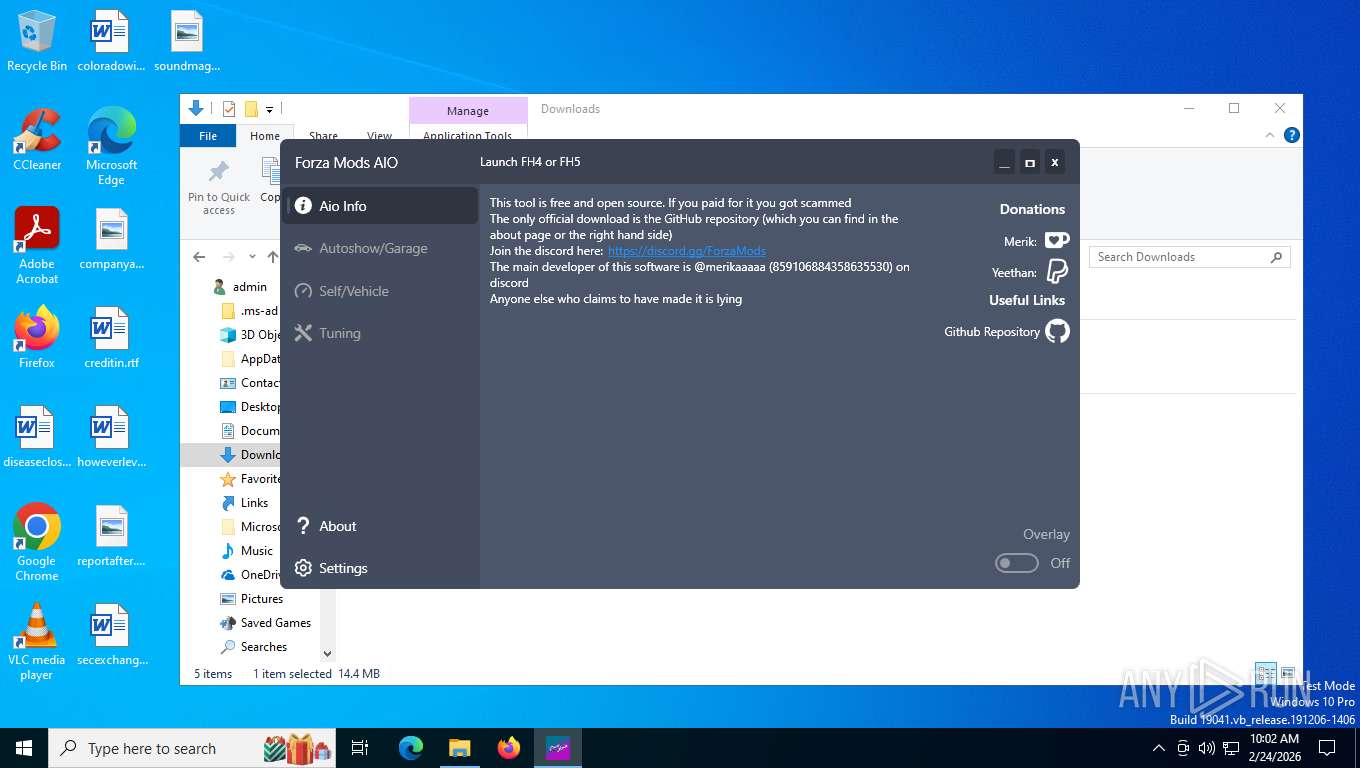The image size is (1360, 768).
Task: Click the taskbar search box
Action: point(192,748)
